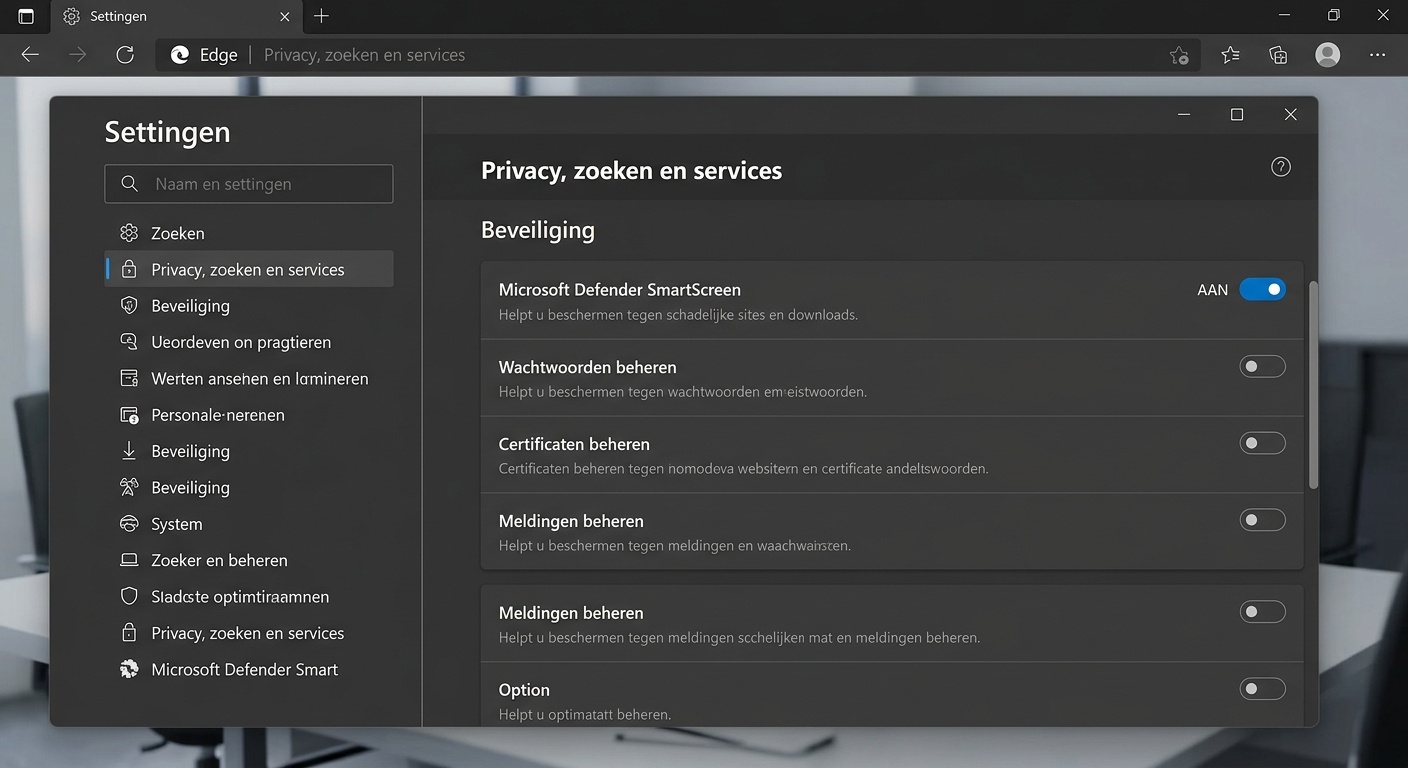Click Certificaten beheren row title
The width and height of the screenshot is (1408, 768).
coord(574,444)
